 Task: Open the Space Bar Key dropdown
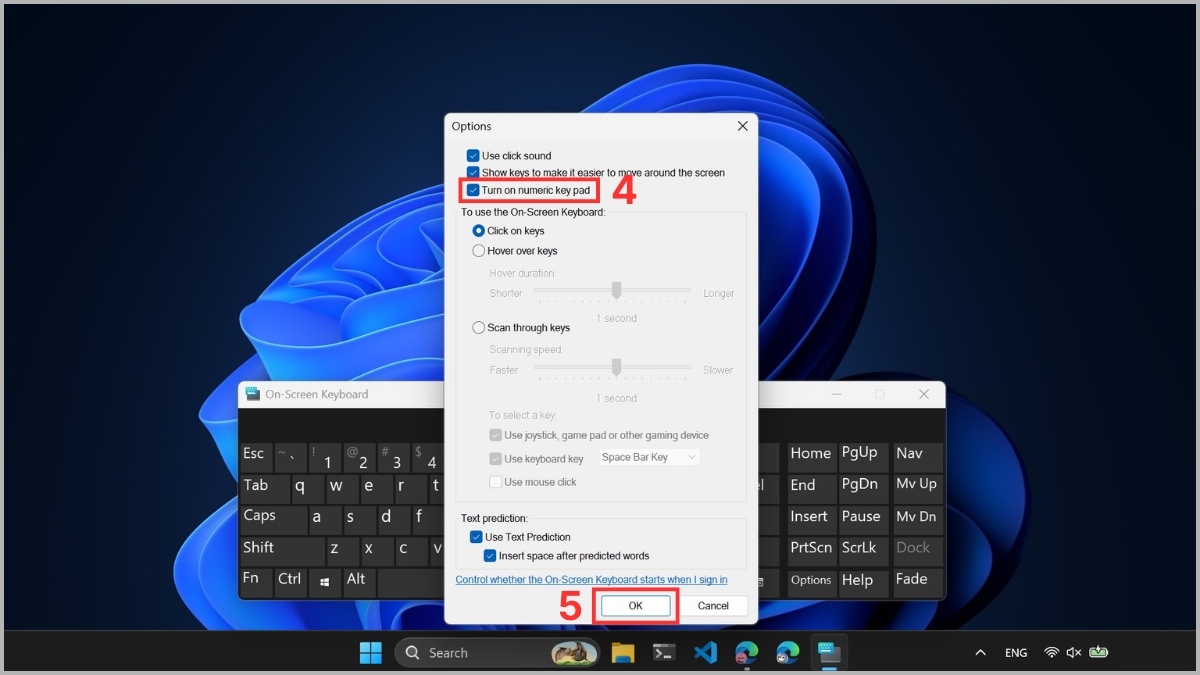[650, 457]
